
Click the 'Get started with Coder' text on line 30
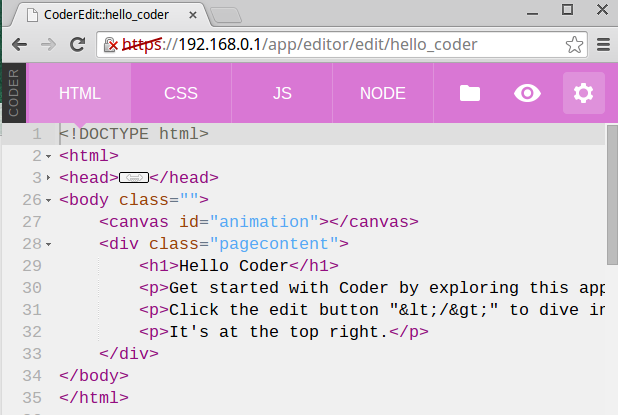click(x=278, y=288)
